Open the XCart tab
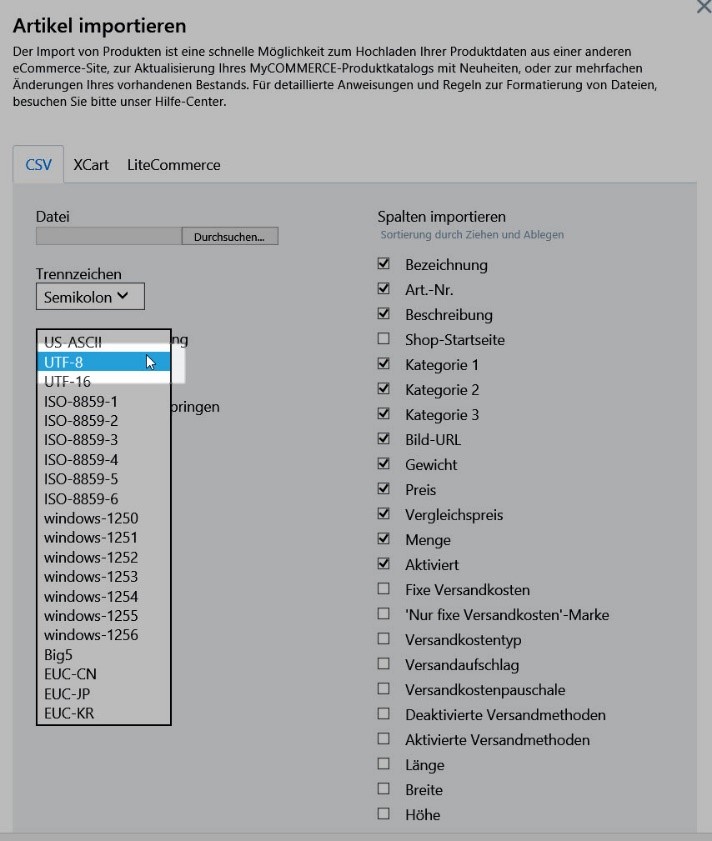The width and height of the screenshot is (712, 841). (x=91, y=165)
